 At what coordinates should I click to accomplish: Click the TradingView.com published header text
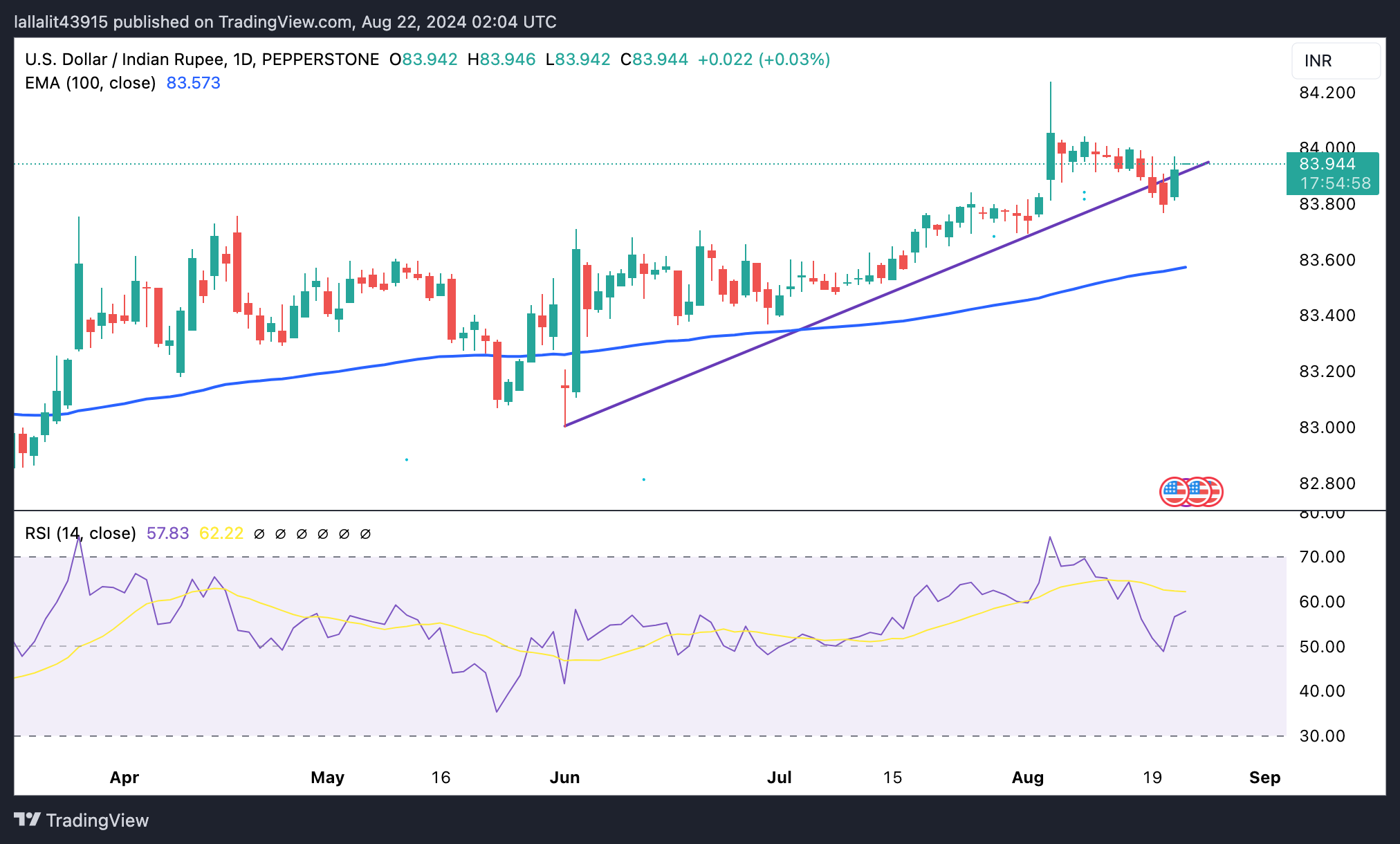pyautogui.click(x=285, y=21)
